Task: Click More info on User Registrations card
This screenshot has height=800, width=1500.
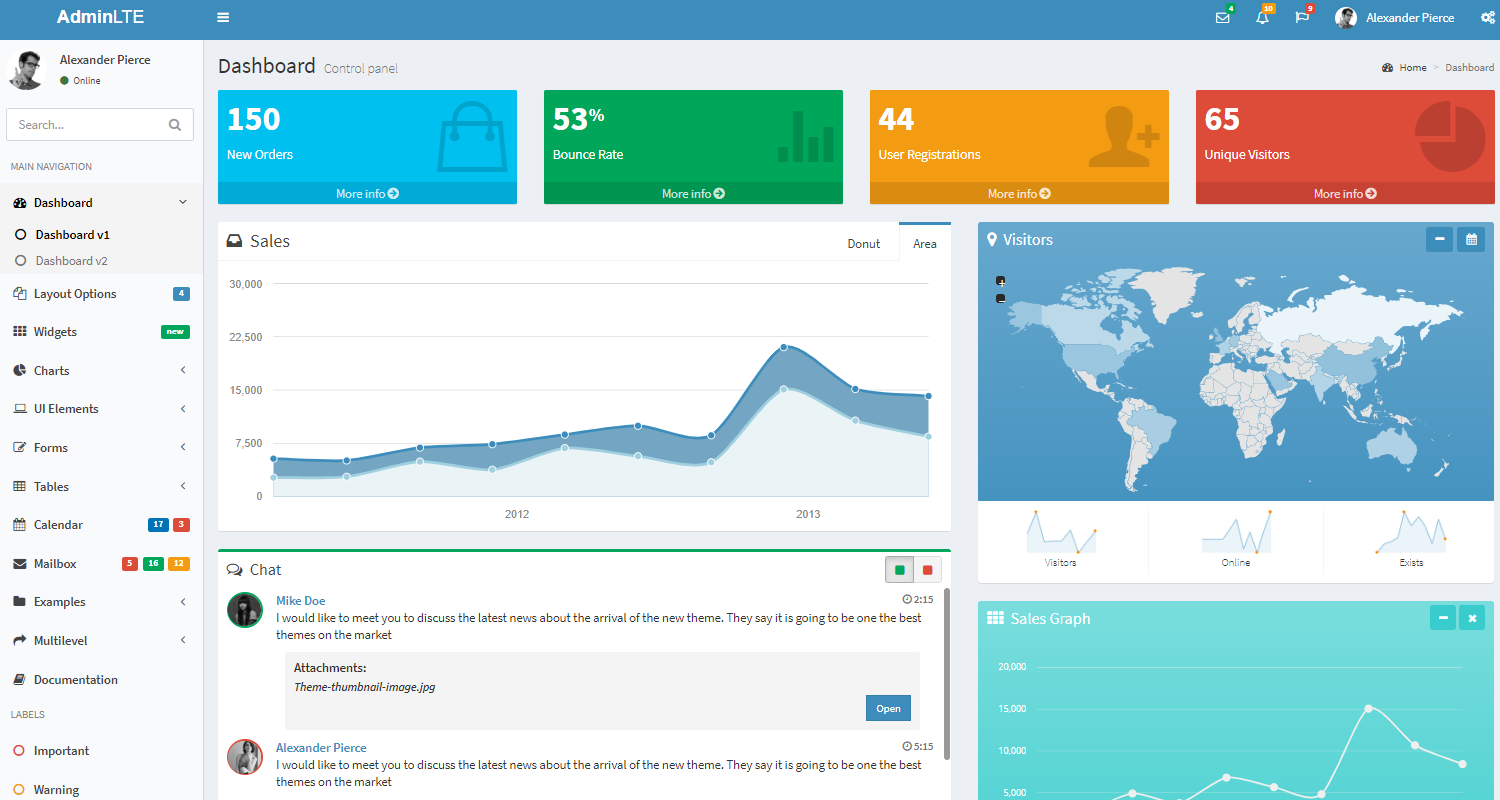Action: click(1019, 193)
